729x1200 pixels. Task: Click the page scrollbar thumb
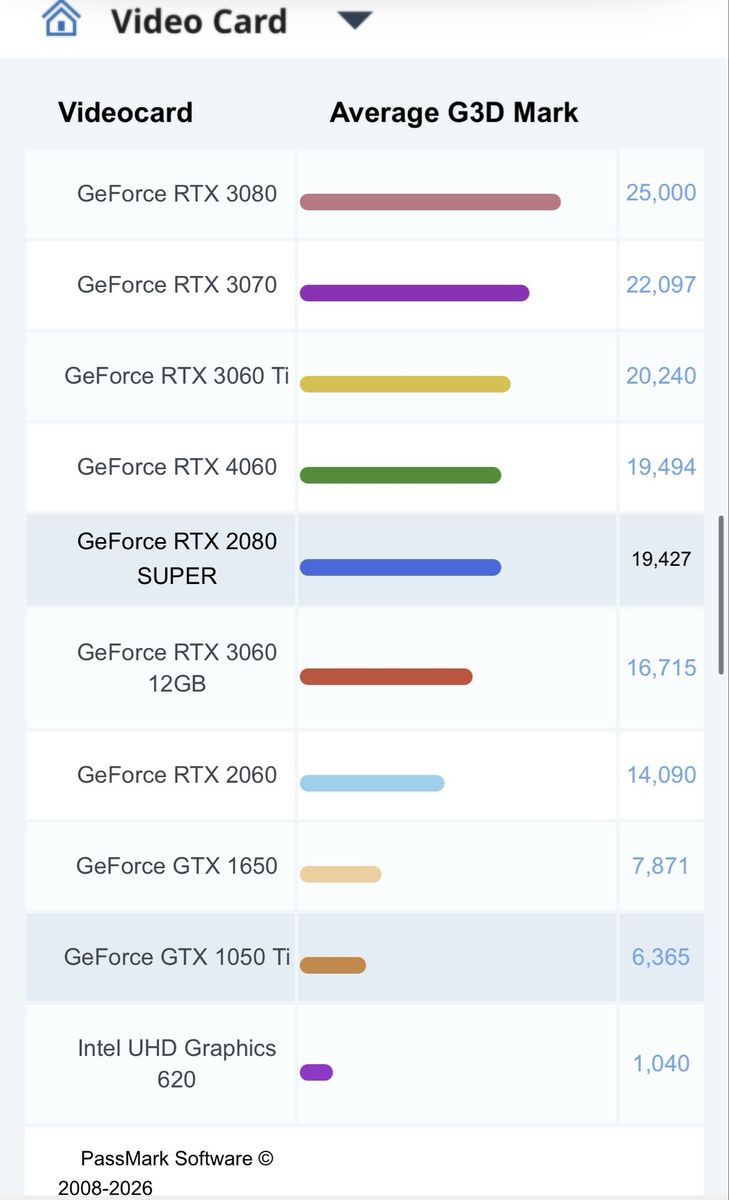click(x=721, y=596)
